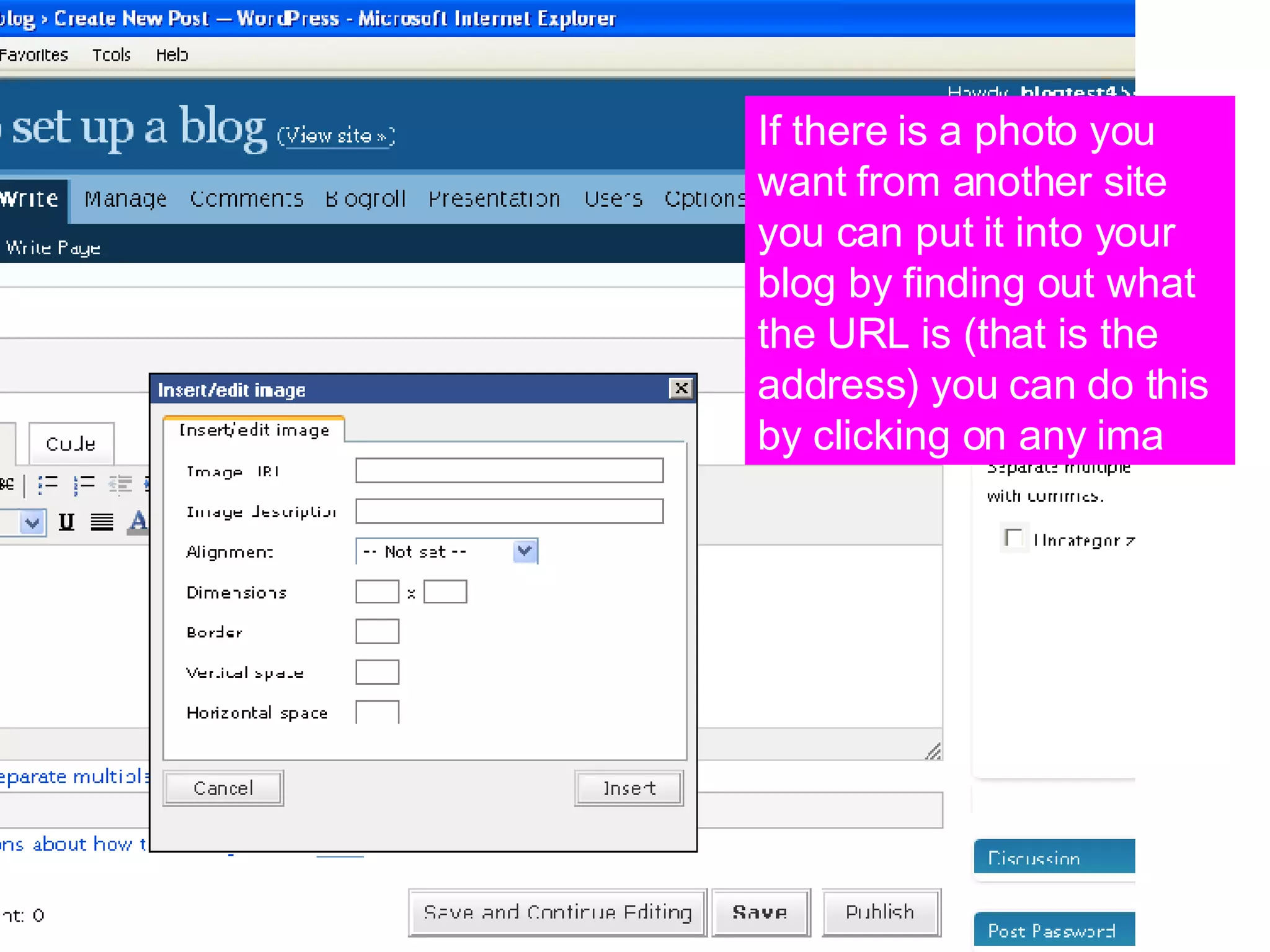The height and width of the screenshot is (952, 1270).
Task: Open the Tools menu in Internet Explorer
Action: (x=112, y=55)
